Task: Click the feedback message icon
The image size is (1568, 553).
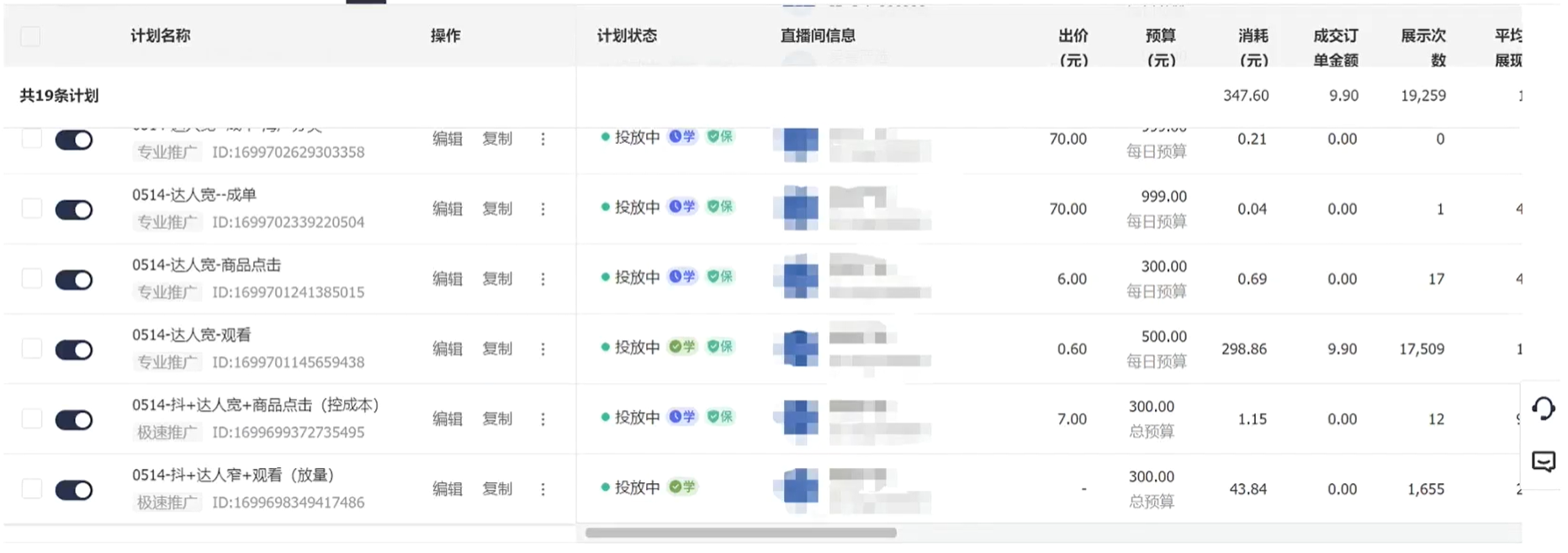Action: [x=1543, y=461]
